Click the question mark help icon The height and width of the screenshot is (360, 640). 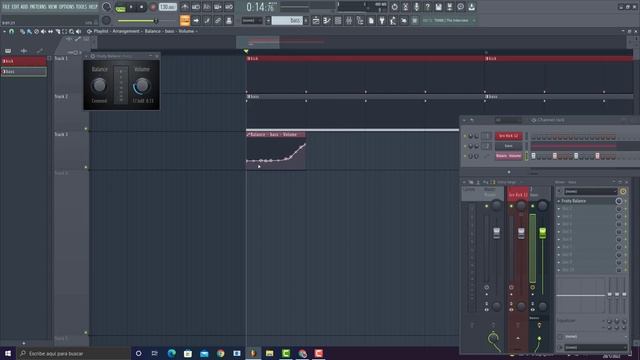[x=427, y=7]
